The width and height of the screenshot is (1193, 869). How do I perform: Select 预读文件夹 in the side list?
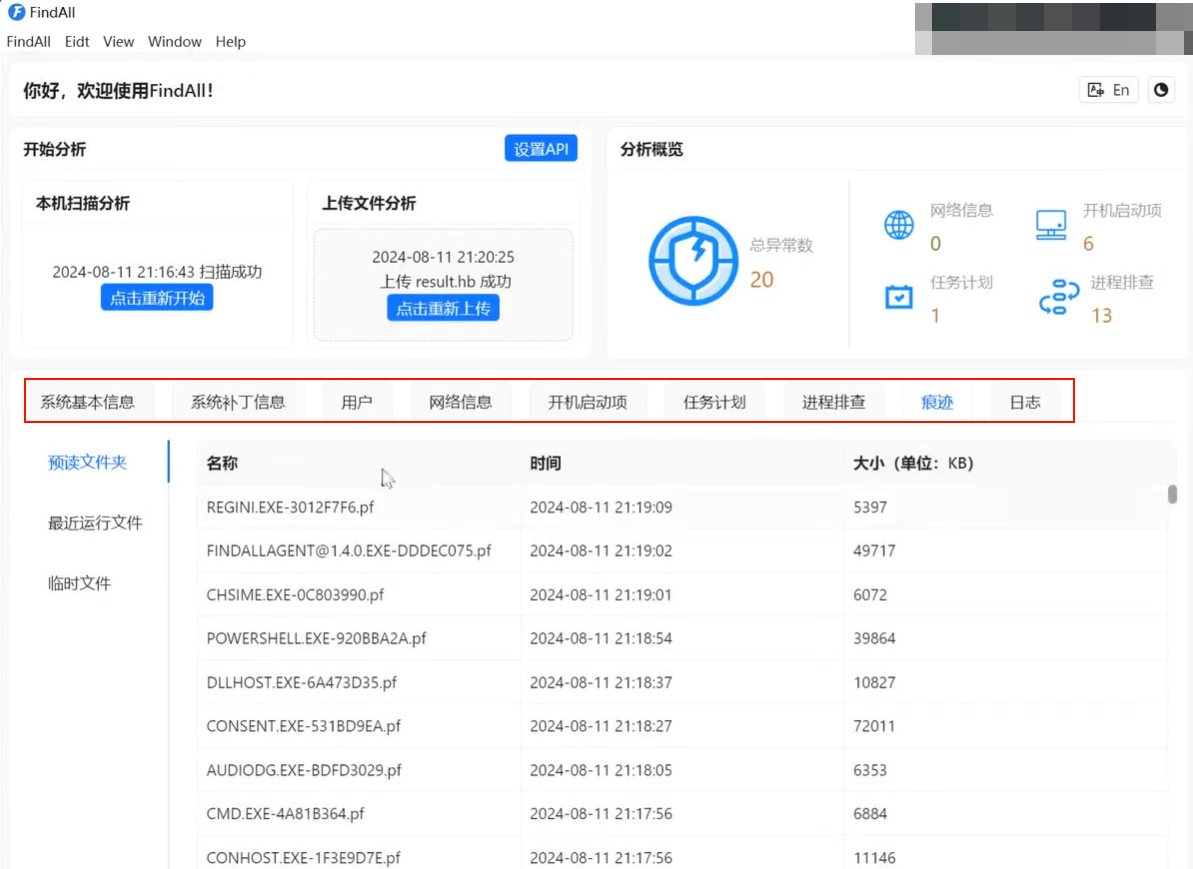tap(87, 462)
